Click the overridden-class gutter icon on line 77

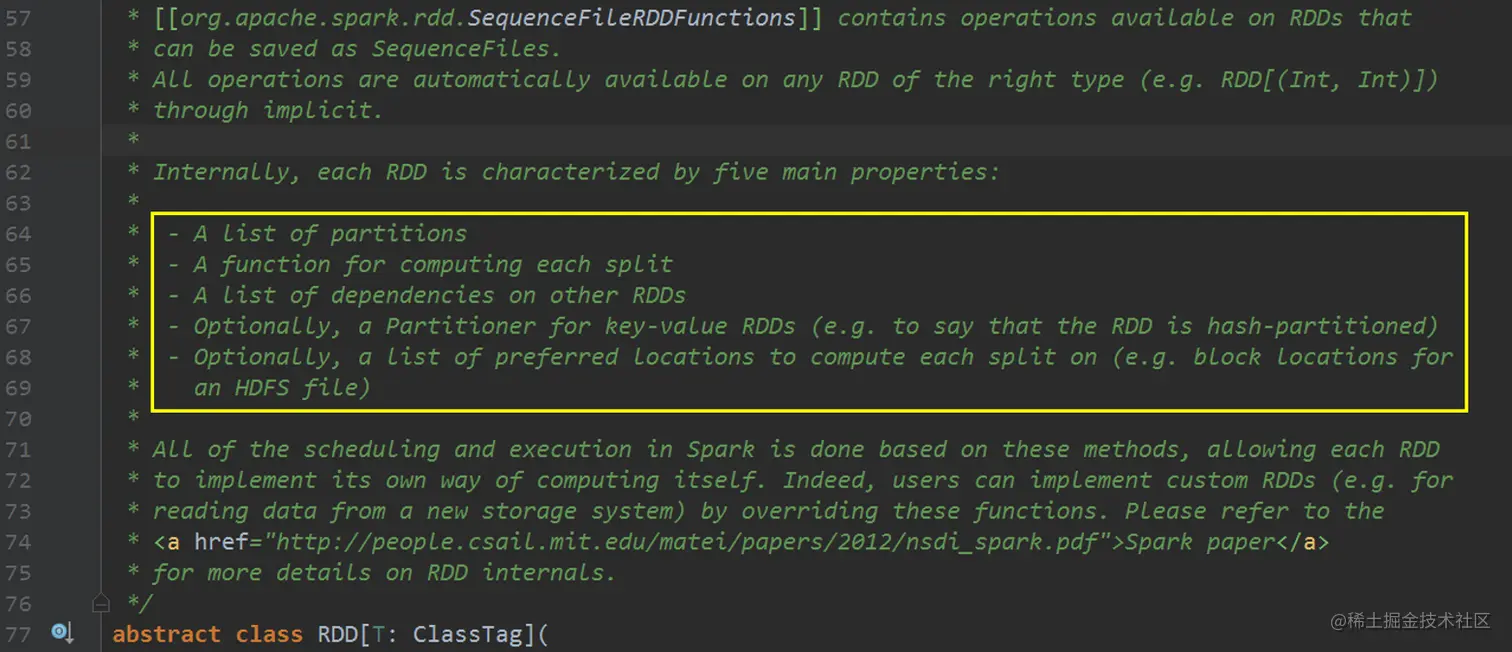[62, 633]
